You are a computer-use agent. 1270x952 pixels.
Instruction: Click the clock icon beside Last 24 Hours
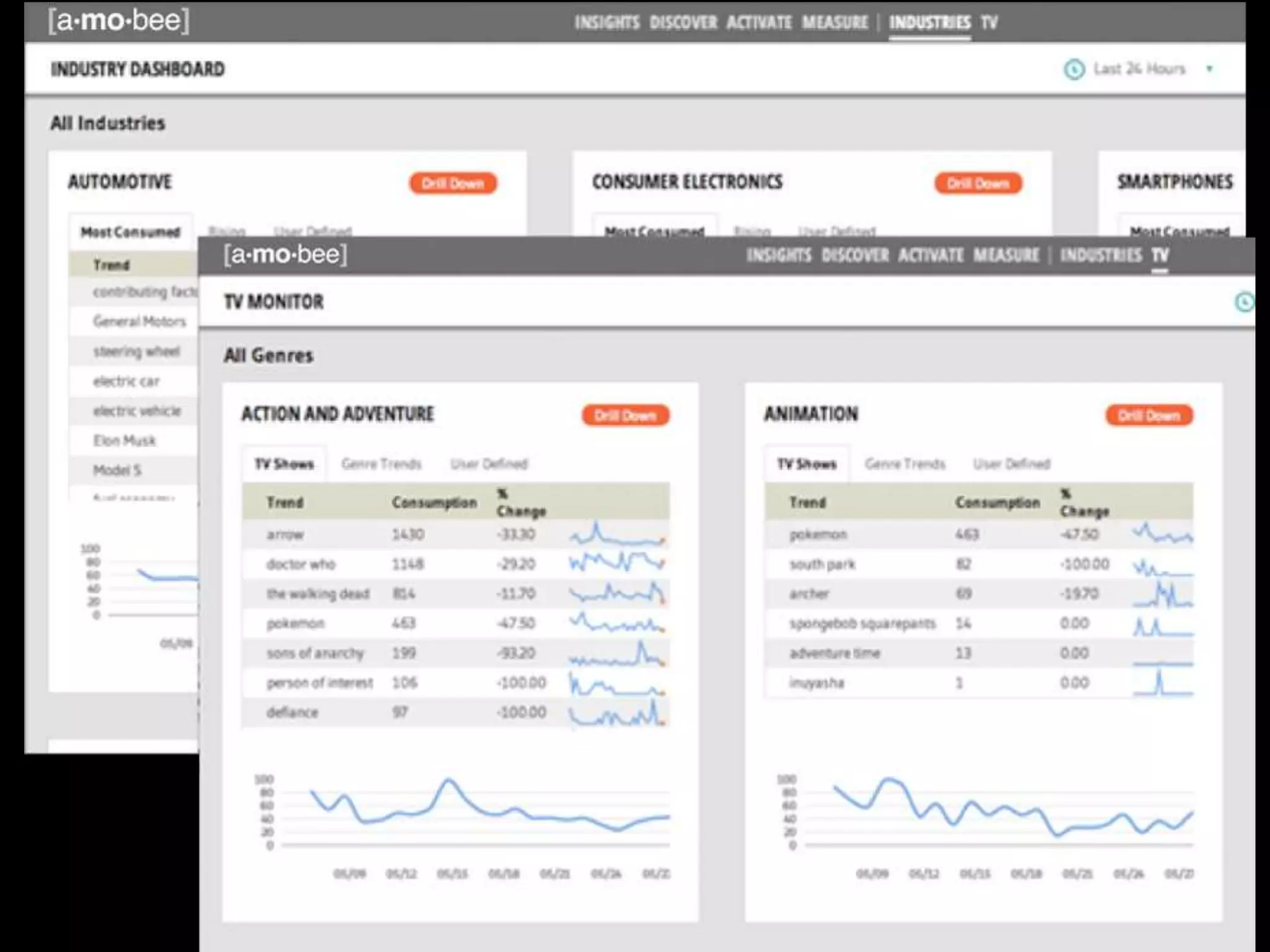(1074, 69)
